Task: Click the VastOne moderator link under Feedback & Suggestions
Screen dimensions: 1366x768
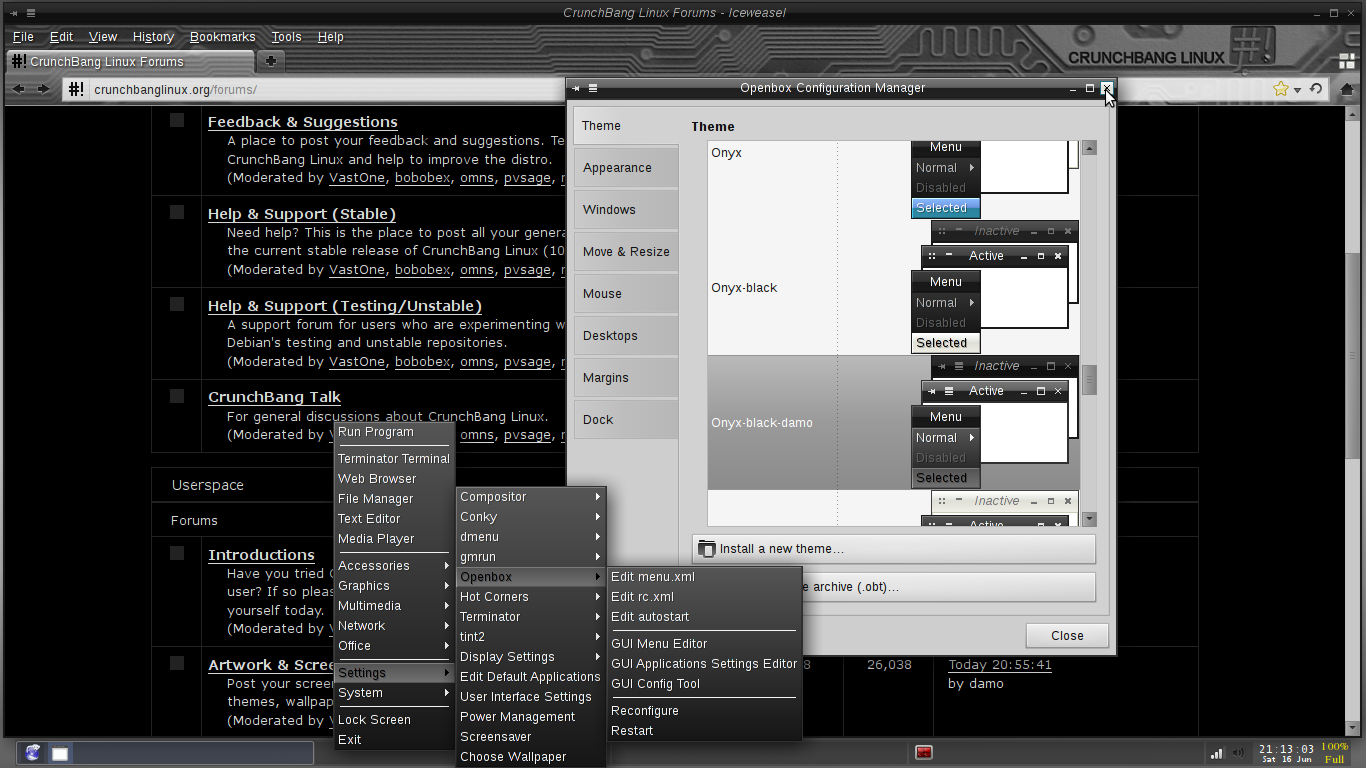Action: point(357,178)
